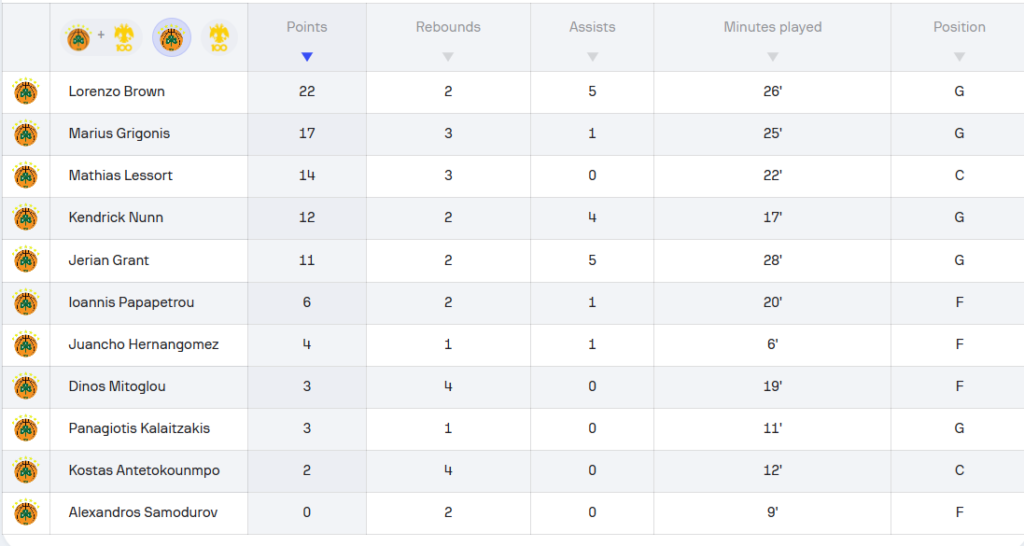Switch to the yellow eagle team filter
Screen dimensions: 1024x546
click(218, 38)
